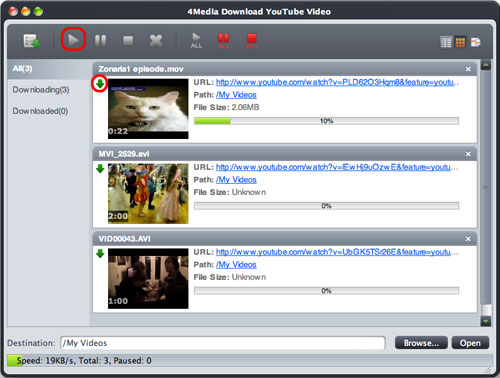The width and height of the screenshot is (500, 378).
Task: Click scrollbar up arrow in task list
Action: 486,65
